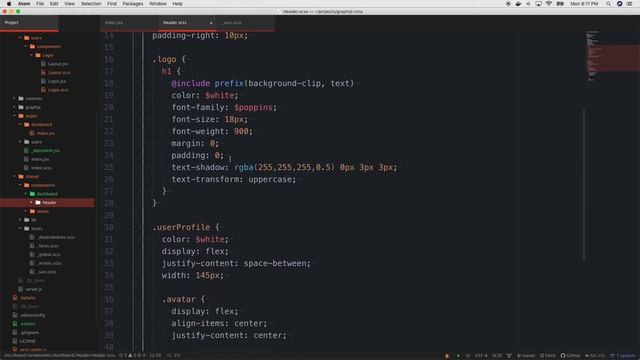The image size is (640, 360).
Task: Open the Docker menu bar icon
Action: (518, 4)
